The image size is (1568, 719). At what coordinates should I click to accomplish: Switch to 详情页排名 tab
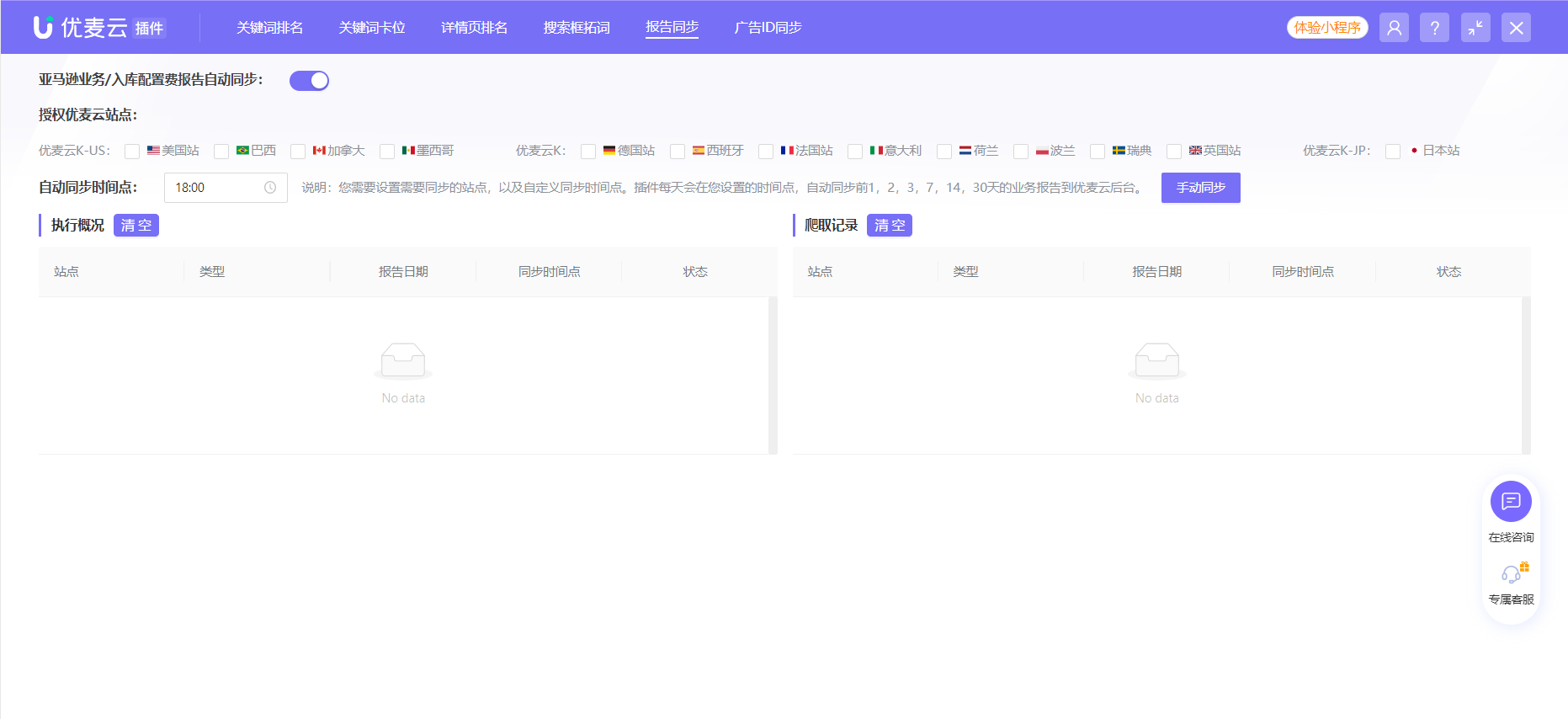474,28
